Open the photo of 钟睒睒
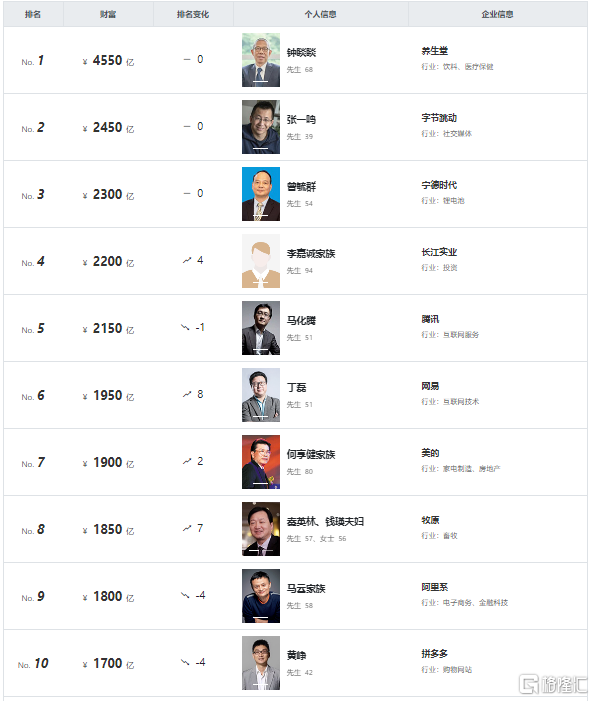Image resolution: width=594 pixels, height=701 pixels. (261, 60)
